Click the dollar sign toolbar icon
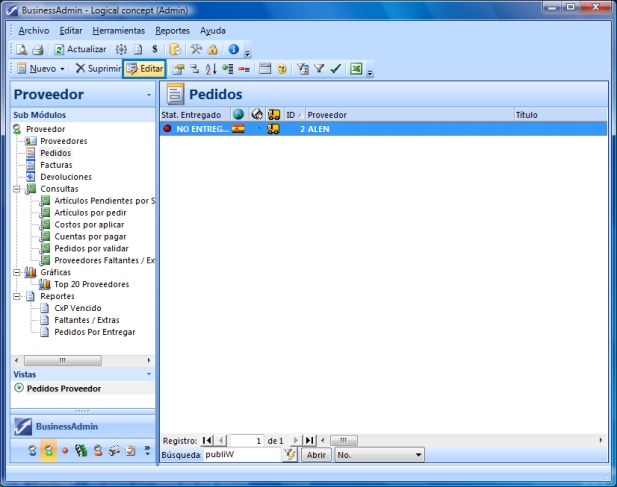Screen dimensions: 617x487 coord(155,49)
